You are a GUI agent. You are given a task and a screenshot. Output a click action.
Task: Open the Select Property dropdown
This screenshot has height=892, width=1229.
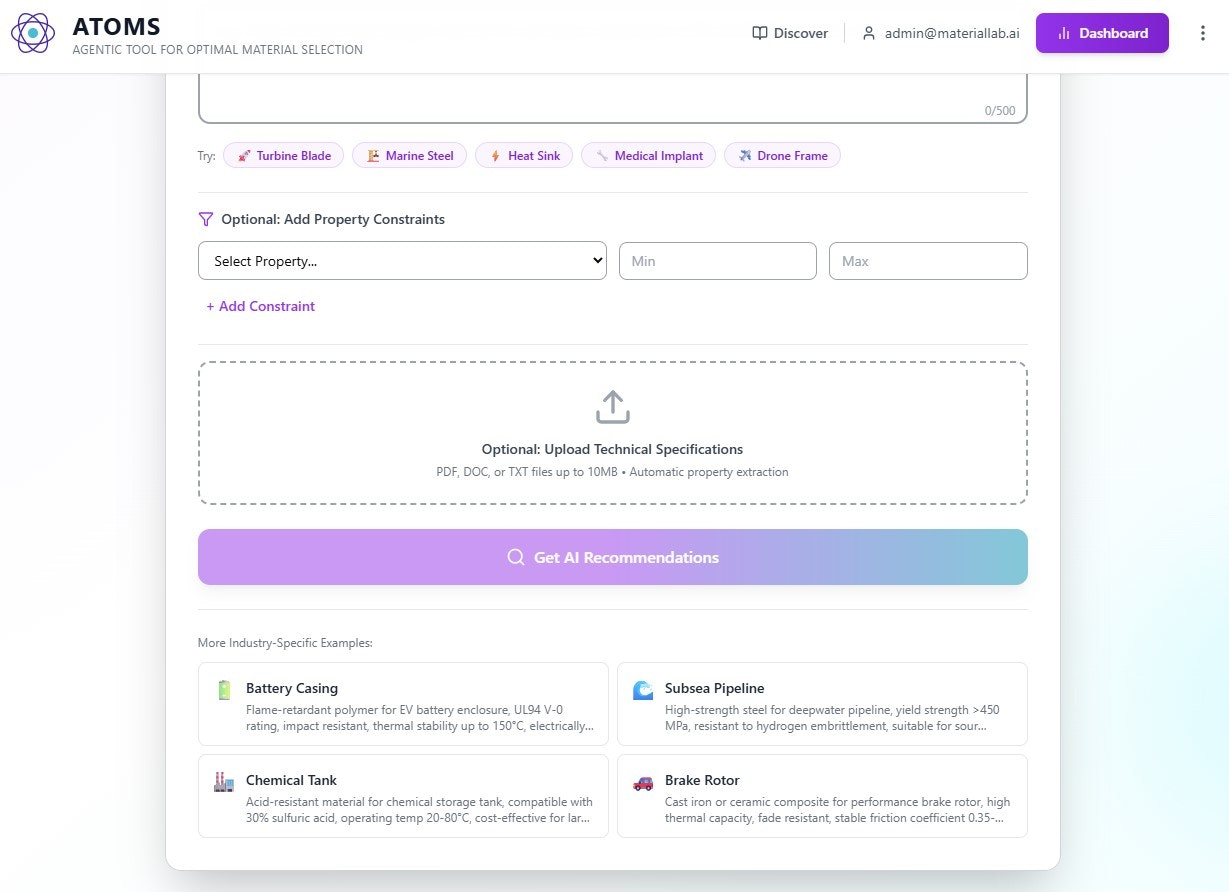tap(402, 261)
